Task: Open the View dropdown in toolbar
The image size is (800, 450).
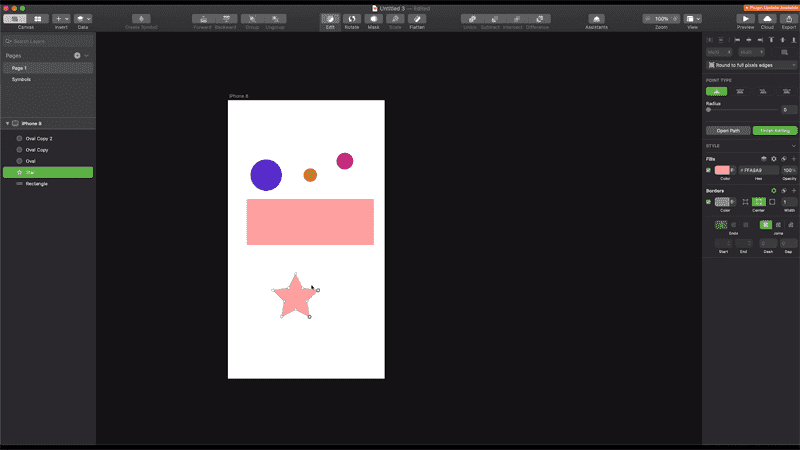Action: click(x=693, y=19)
